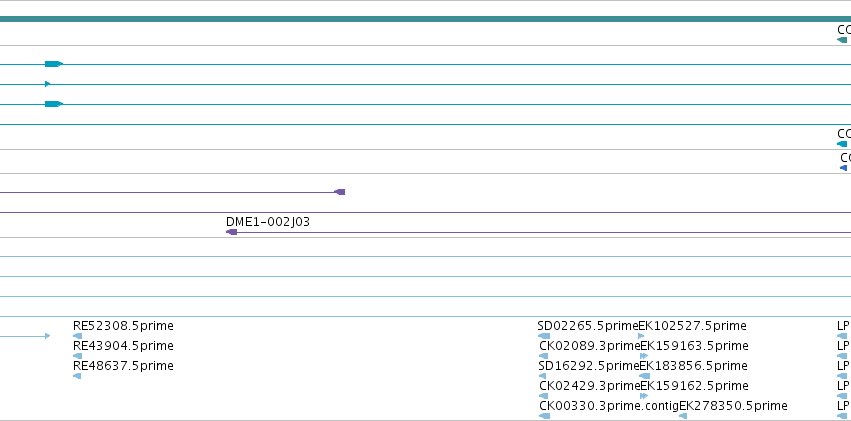The height and width of the screenshot is (421, 851).
Task: Click the arrow glyph under CK00330.3prime.contig
Action: point(544,416)
